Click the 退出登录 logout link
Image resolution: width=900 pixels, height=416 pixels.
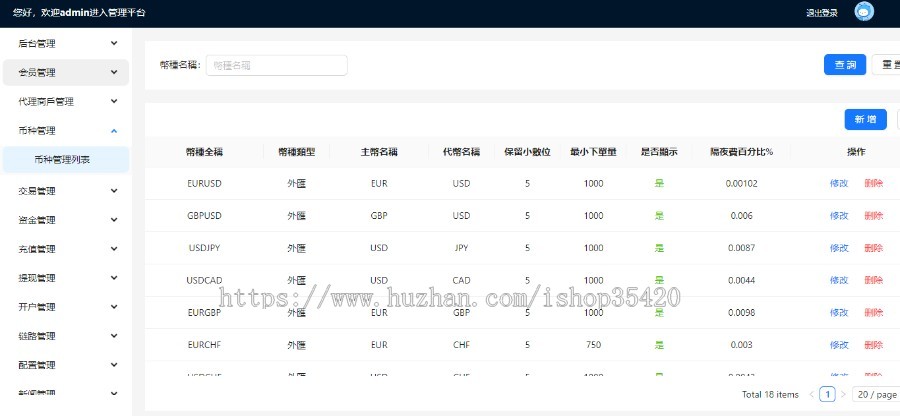[x=821, y=13]
